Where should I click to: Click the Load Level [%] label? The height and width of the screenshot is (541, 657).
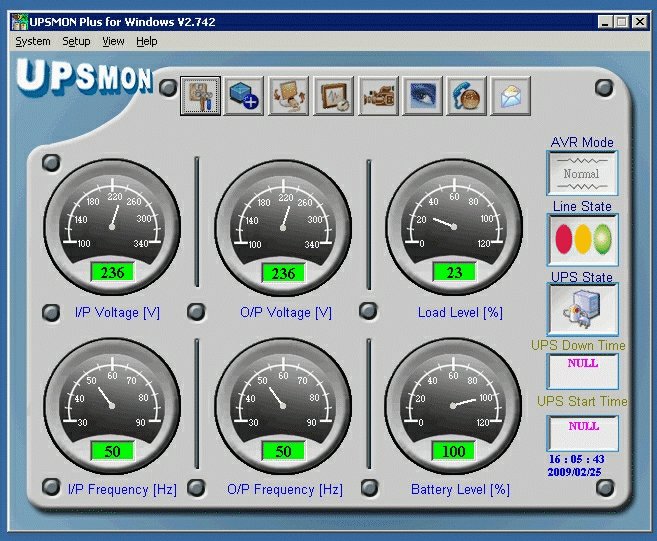click(x=460, y=313)
